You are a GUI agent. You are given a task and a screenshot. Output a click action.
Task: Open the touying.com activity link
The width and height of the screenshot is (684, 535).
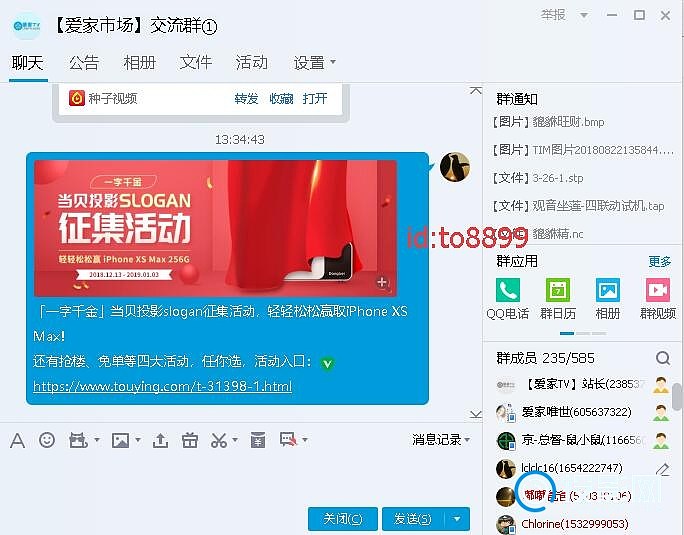tap(162, 386)
